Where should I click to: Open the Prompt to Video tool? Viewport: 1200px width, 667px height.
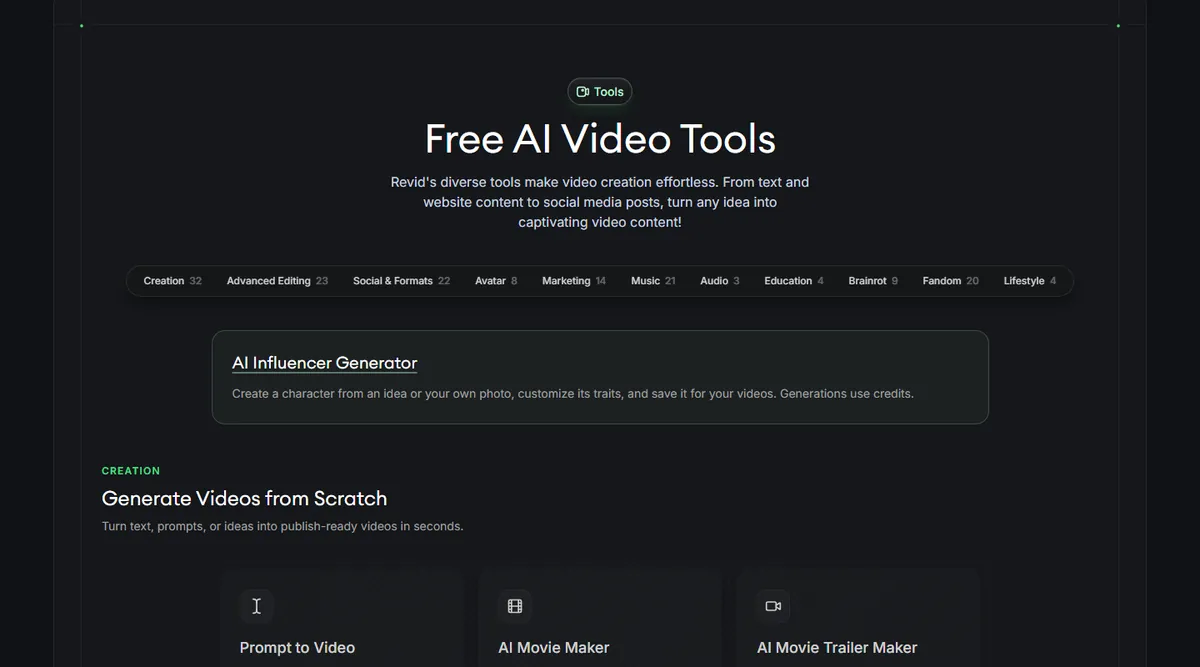point(297,648)
